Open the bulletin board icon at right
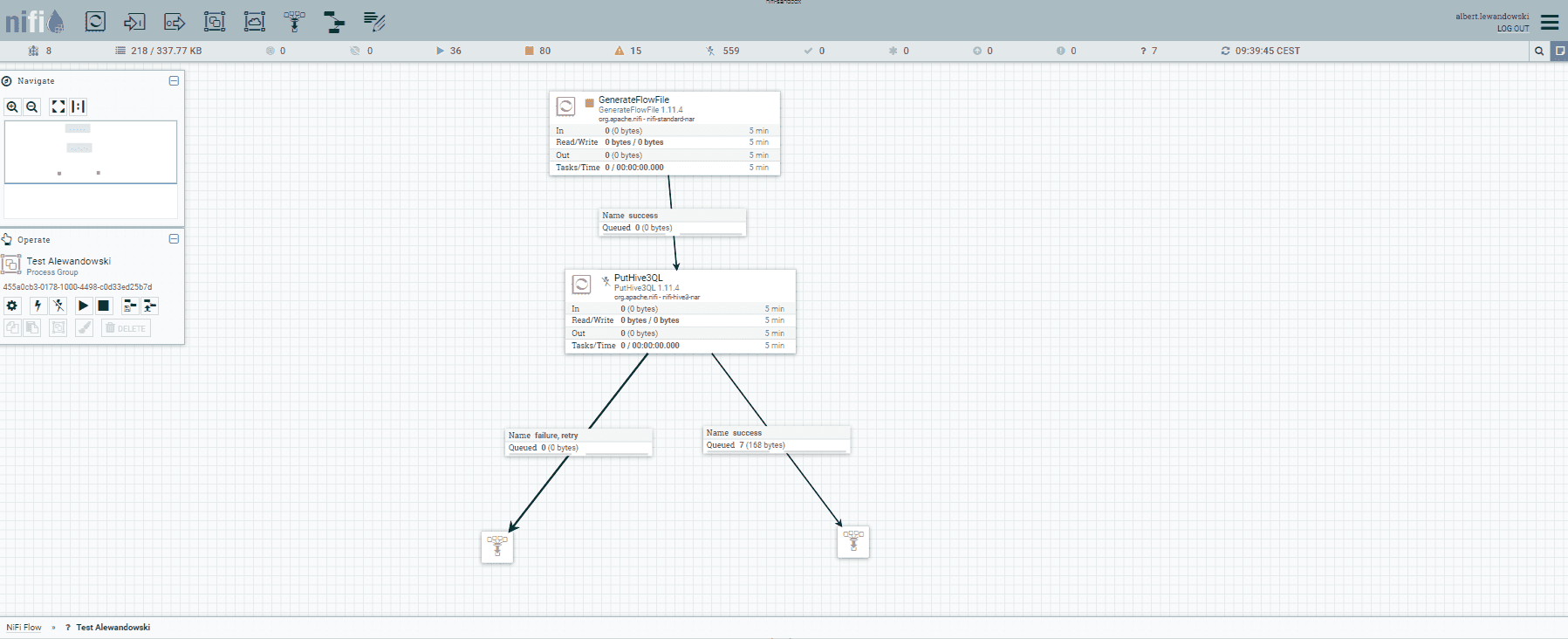Image resolution: width=1568 pixels, height=639 pixels. point(1559,51)
